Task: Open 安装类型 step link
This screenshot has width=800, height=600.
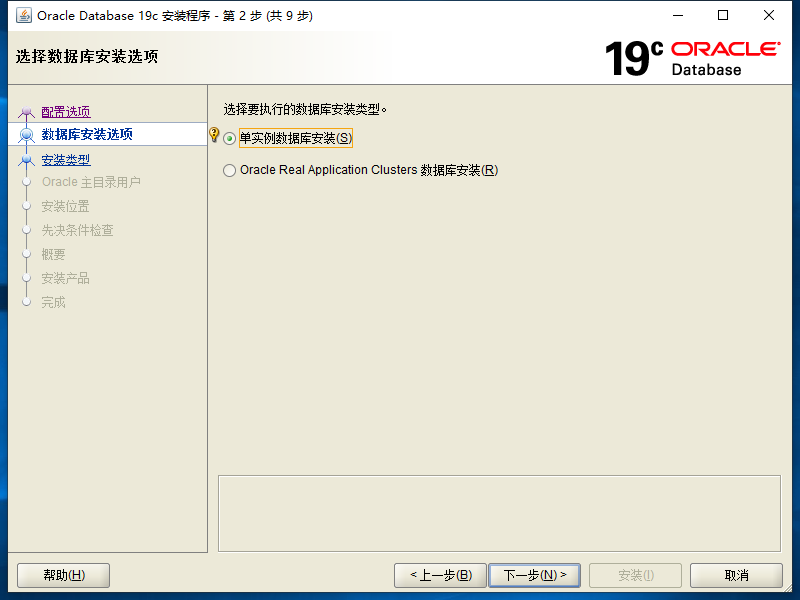Action: coord(66,160)
